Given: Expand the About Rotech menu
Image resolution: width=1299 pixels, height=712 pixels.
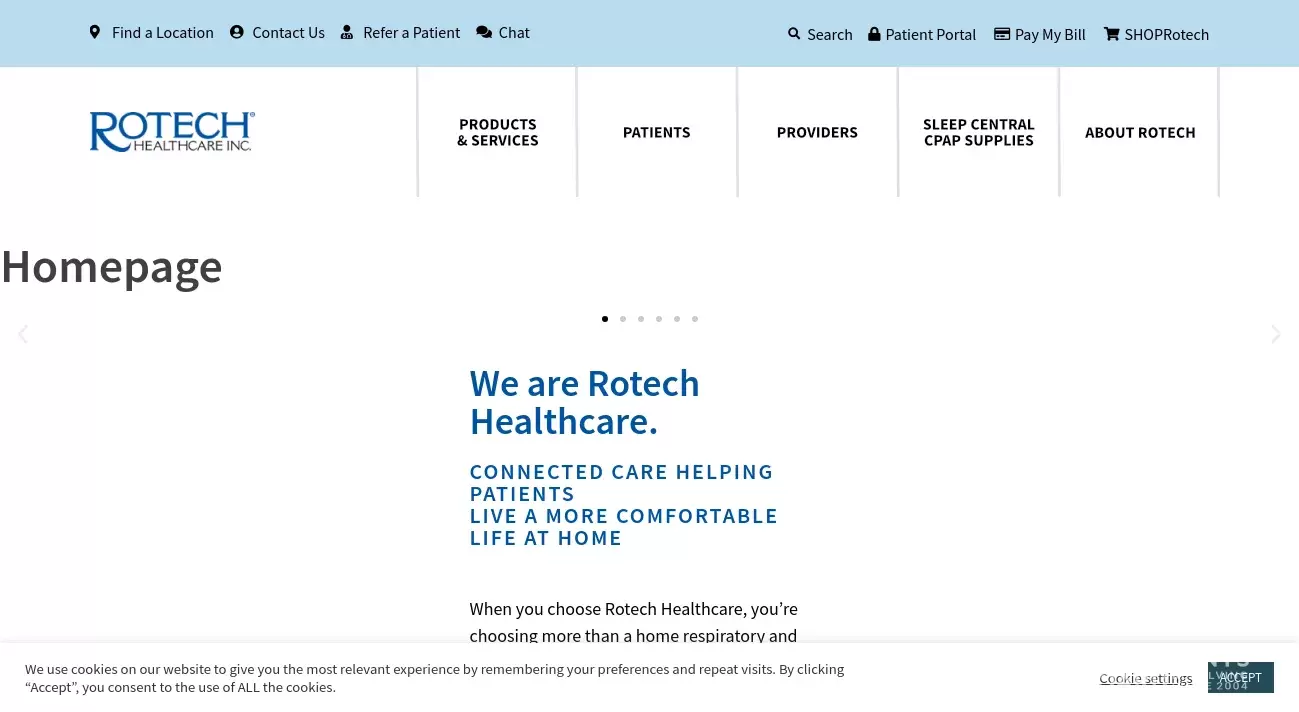Looking at the screenshot, I should click(x=1140, y=132).
